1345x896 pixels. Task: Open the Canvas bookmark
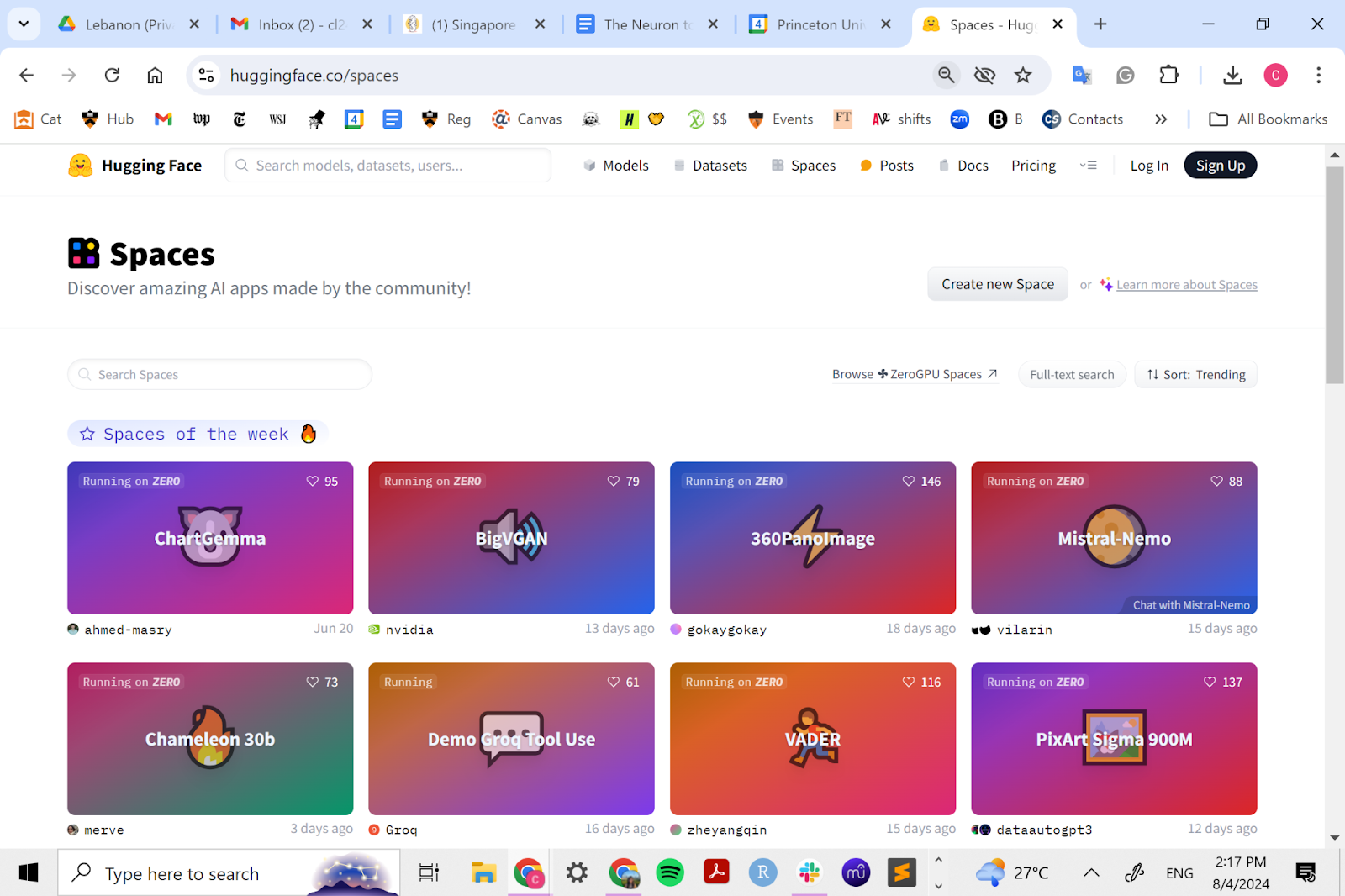(527, 119)
